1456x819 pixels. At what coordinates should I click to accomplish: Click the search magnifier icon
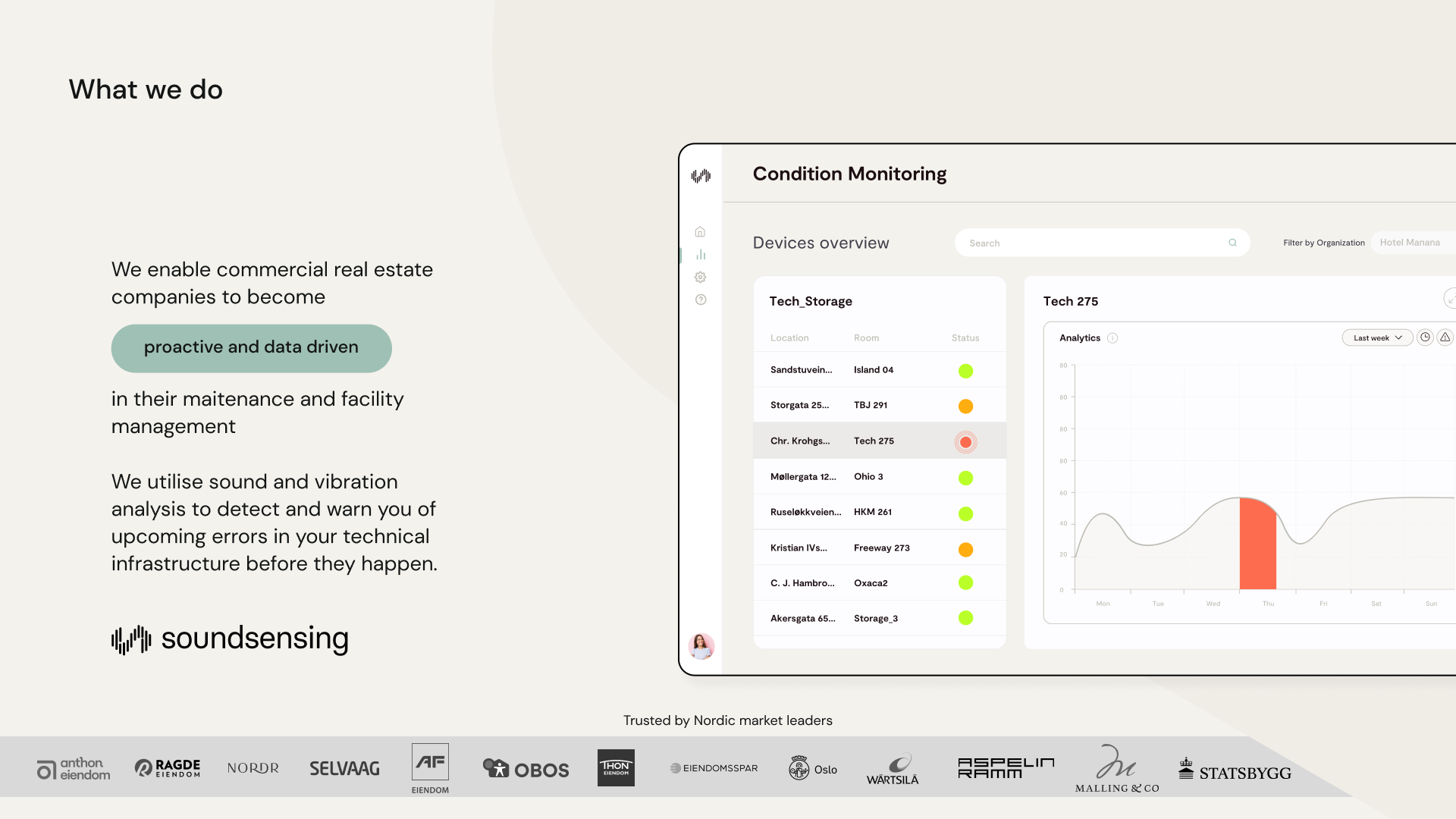click(x=1232, y=243)
